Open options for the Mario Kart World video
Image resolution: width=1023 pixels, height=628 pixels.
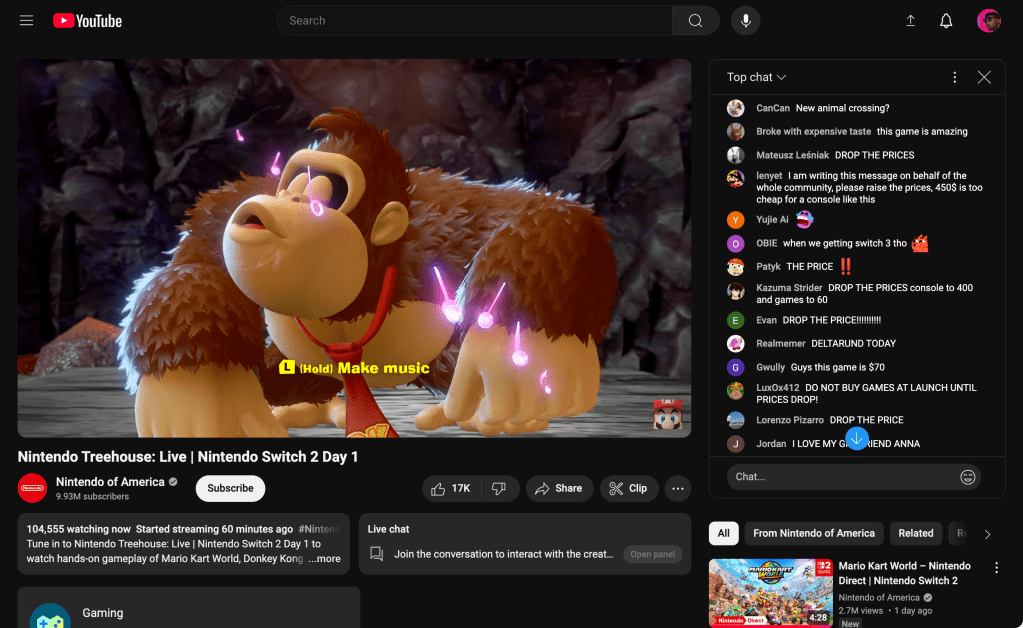point(996,567)
